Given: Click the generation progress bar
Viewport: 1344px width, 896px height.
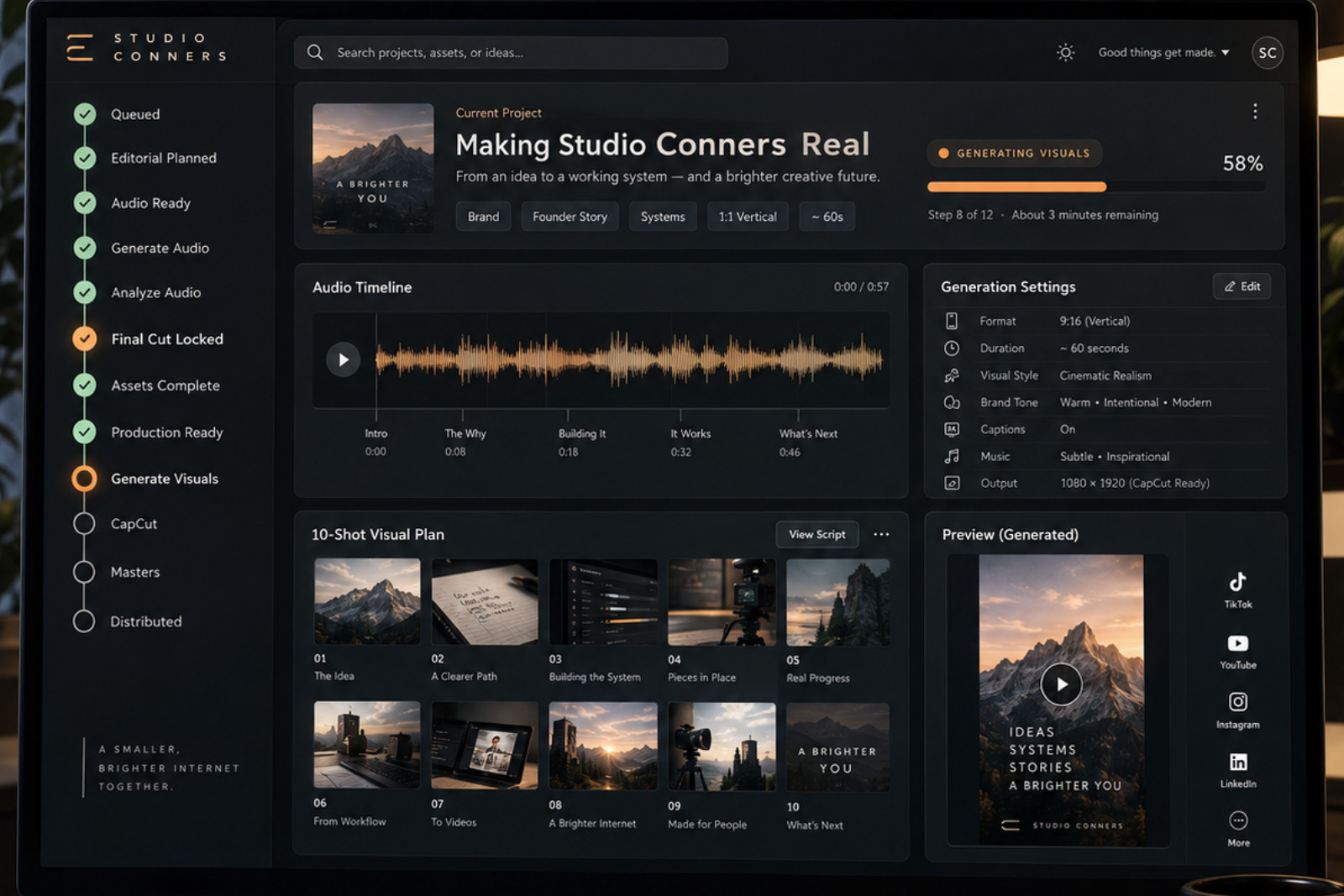Looking at the screenshot, I should coord(1096,187).
